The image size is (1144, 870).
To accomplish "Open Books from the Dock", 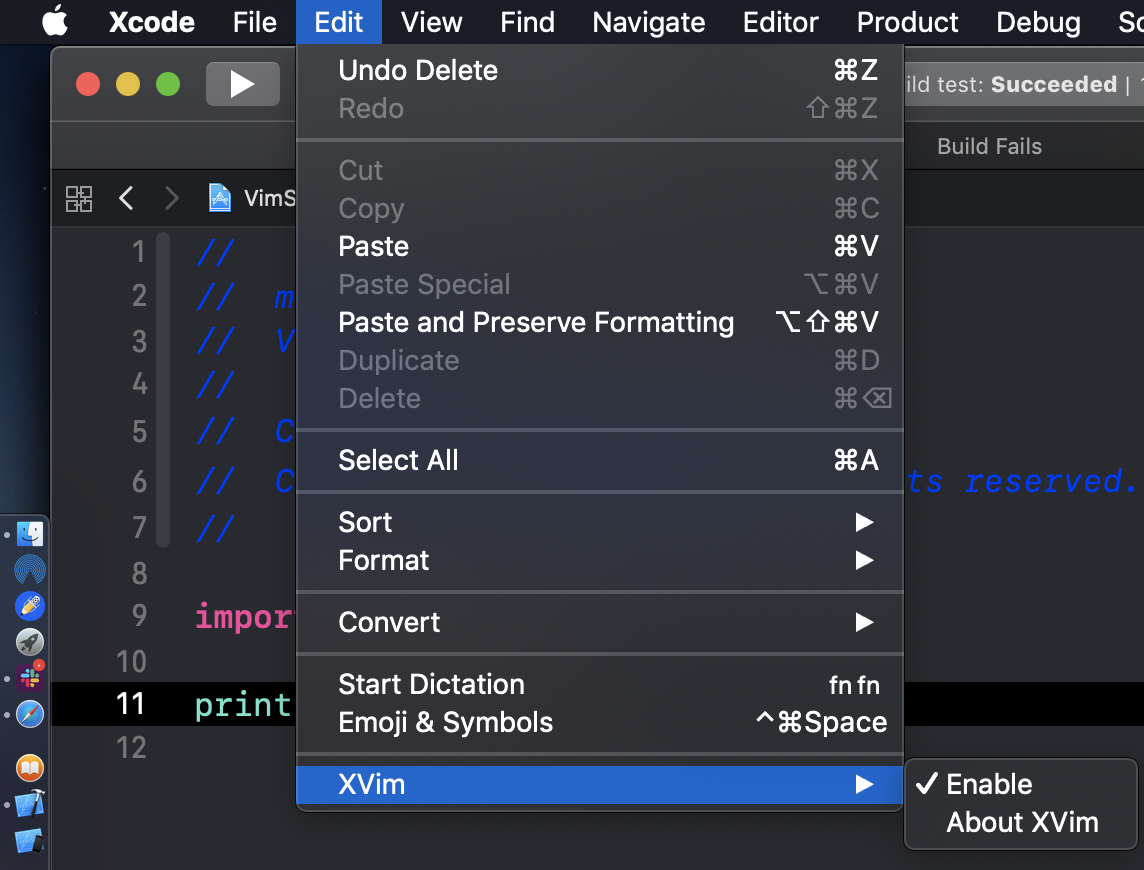I will click(28, 767).
